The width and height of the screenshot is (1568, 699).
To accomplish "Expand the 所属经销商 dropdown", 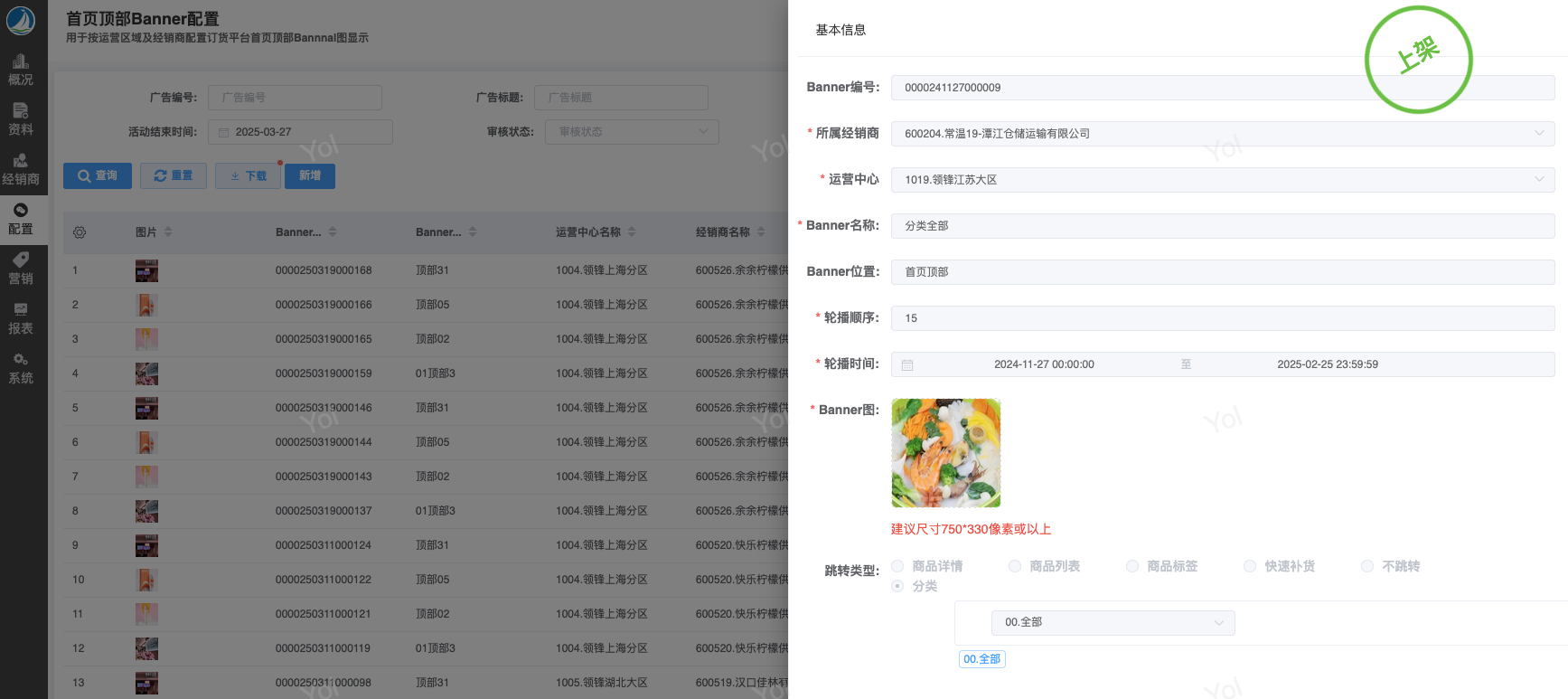I will tap(1222, 134).
